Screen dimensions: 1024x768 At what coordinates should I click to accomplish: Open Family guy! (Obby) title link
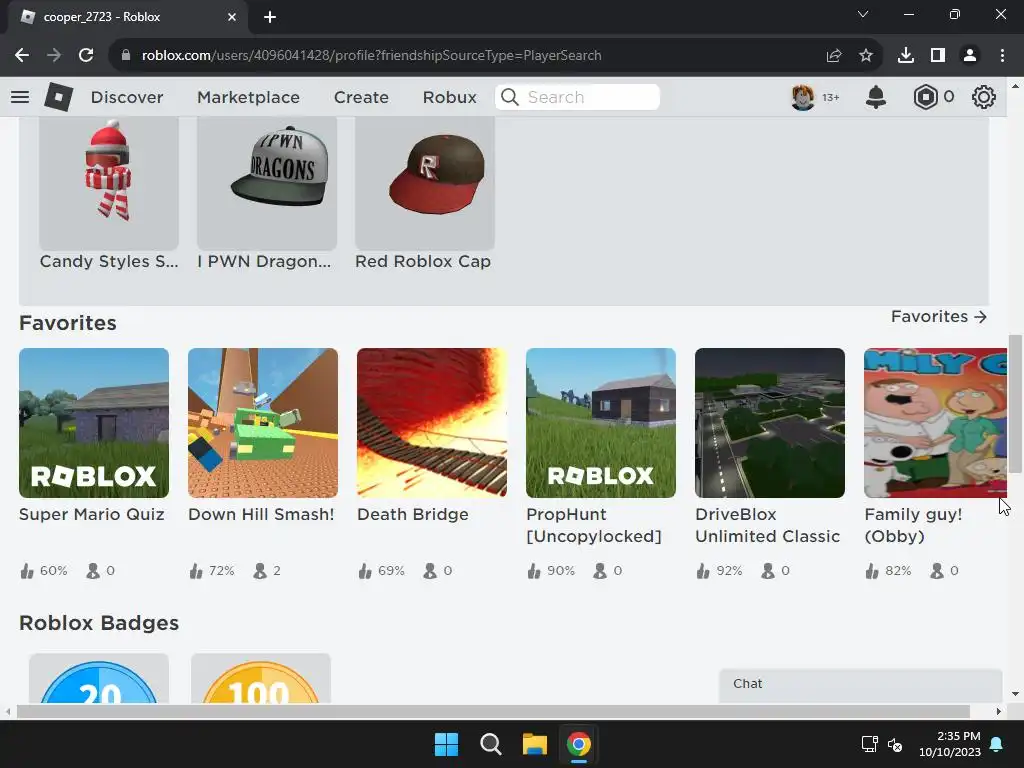(914, 526)
